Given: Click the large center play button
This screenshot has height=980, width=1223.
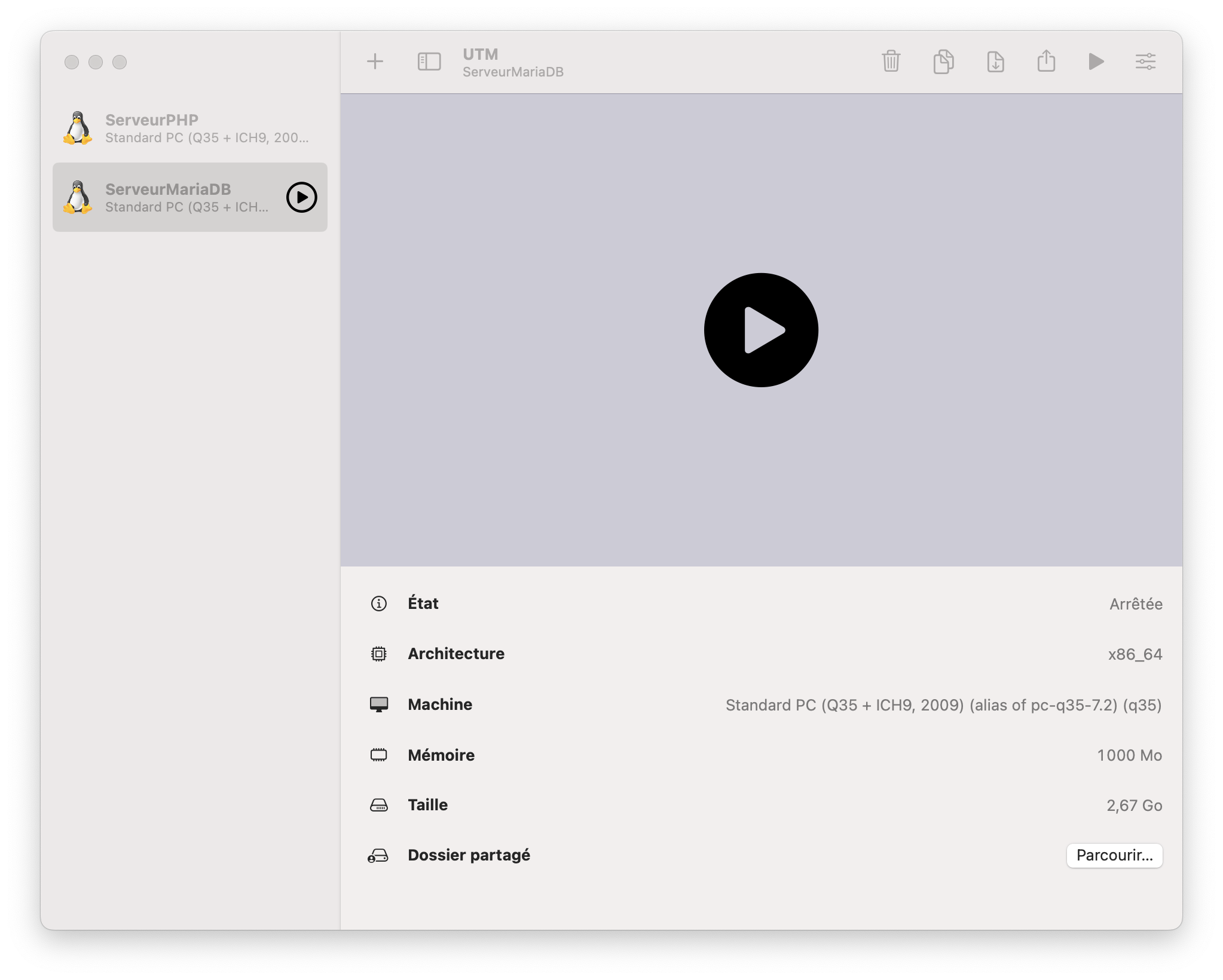Looking at the screenshot, I should tap(761, 330).
